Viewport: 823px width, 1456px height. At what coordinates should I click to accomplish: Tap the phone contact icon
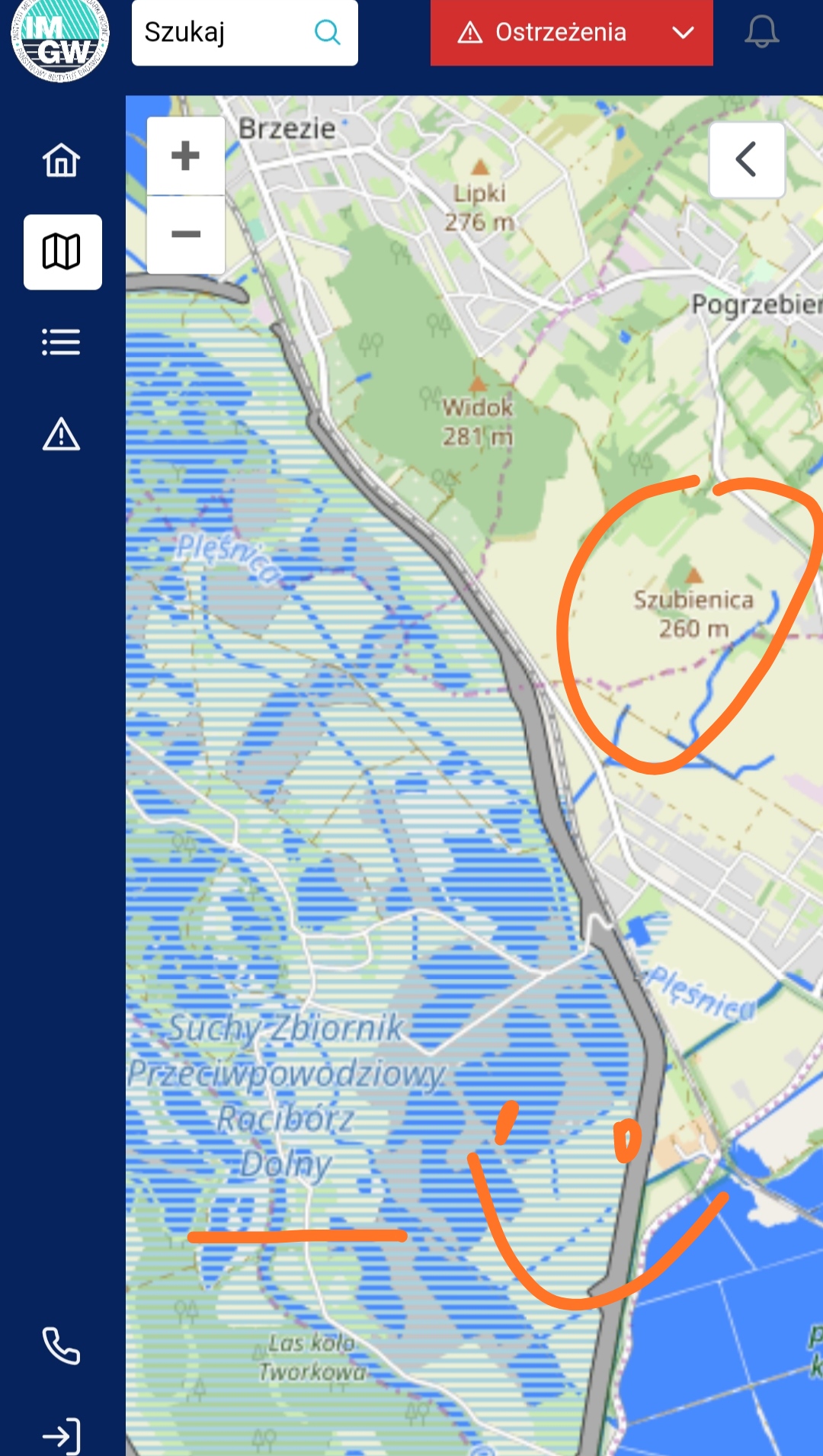(61, 1345)
